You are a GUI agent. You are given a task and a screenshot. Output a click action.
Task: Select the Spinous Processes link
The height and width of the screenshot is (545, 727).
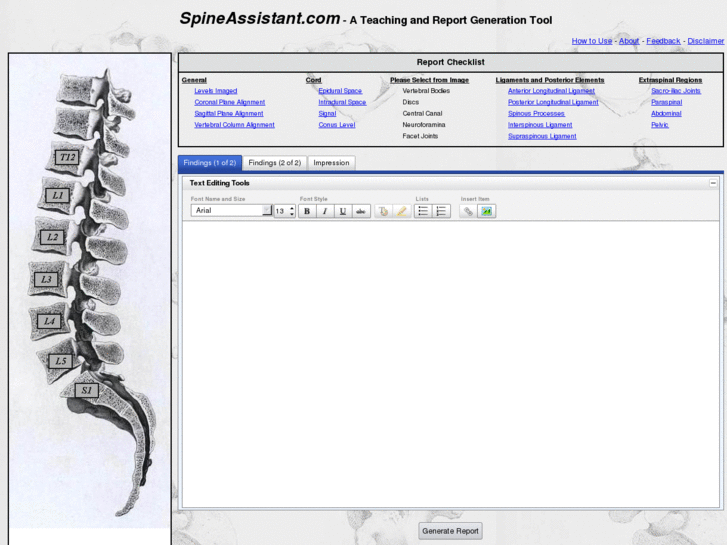(536, 113)
